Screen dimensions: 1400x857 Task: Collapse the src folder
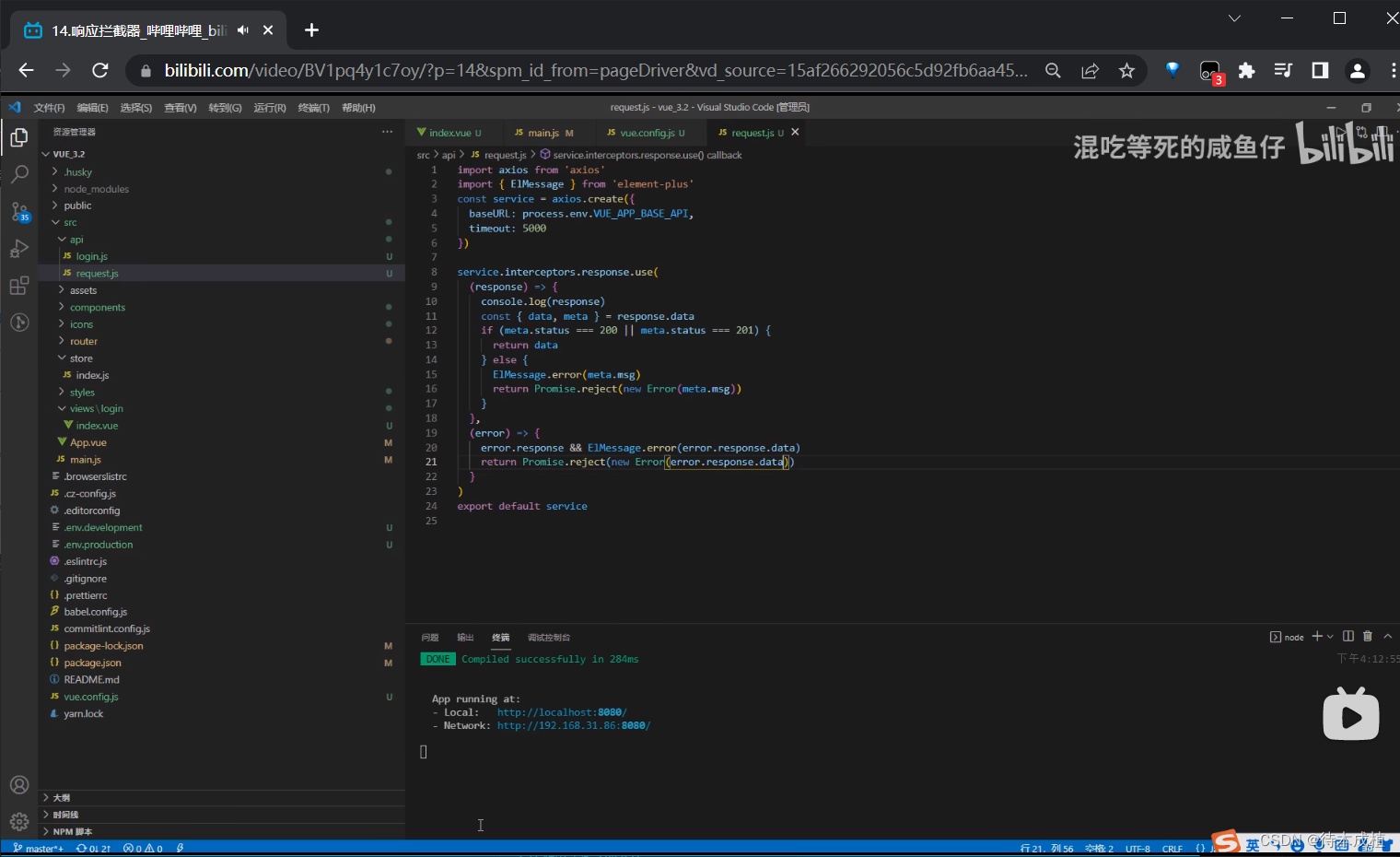pos(70,222)
